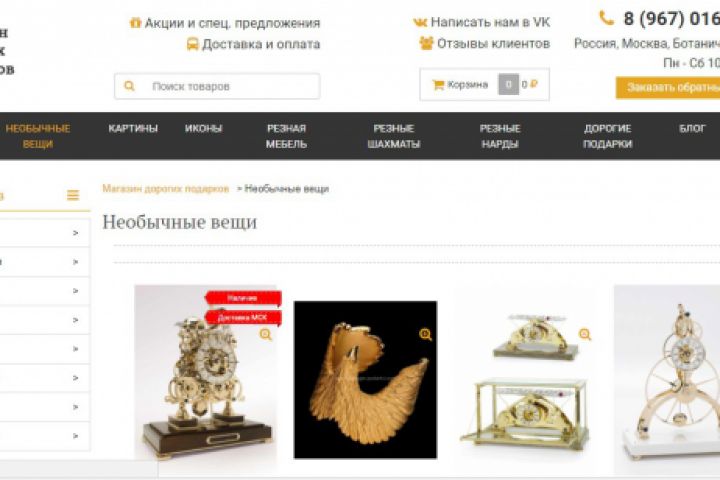Expand the last sidebar category arrow
This screenshot has height=480, width=720.
tap(75, 435)
